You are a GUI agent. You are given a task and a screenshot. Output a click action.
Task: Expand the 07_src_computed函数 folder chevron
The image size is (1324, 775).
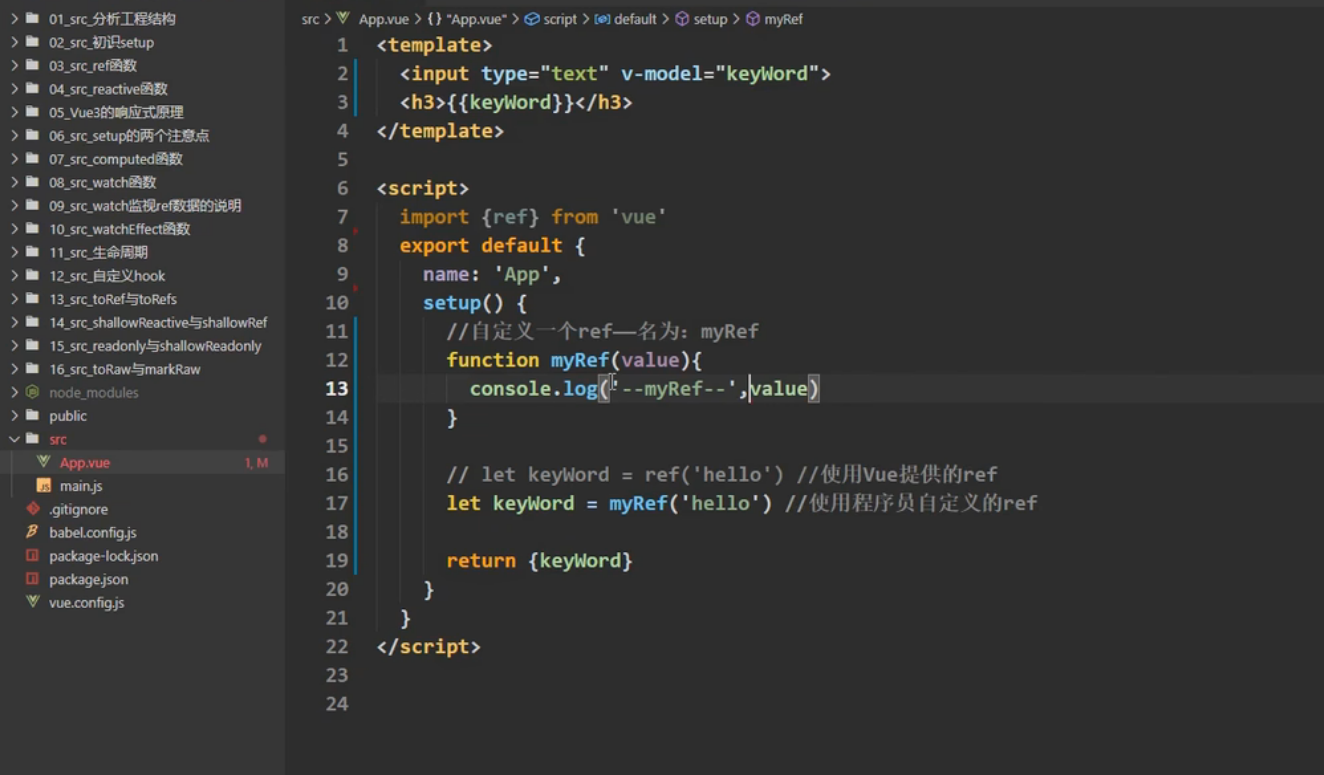[14, 159]
